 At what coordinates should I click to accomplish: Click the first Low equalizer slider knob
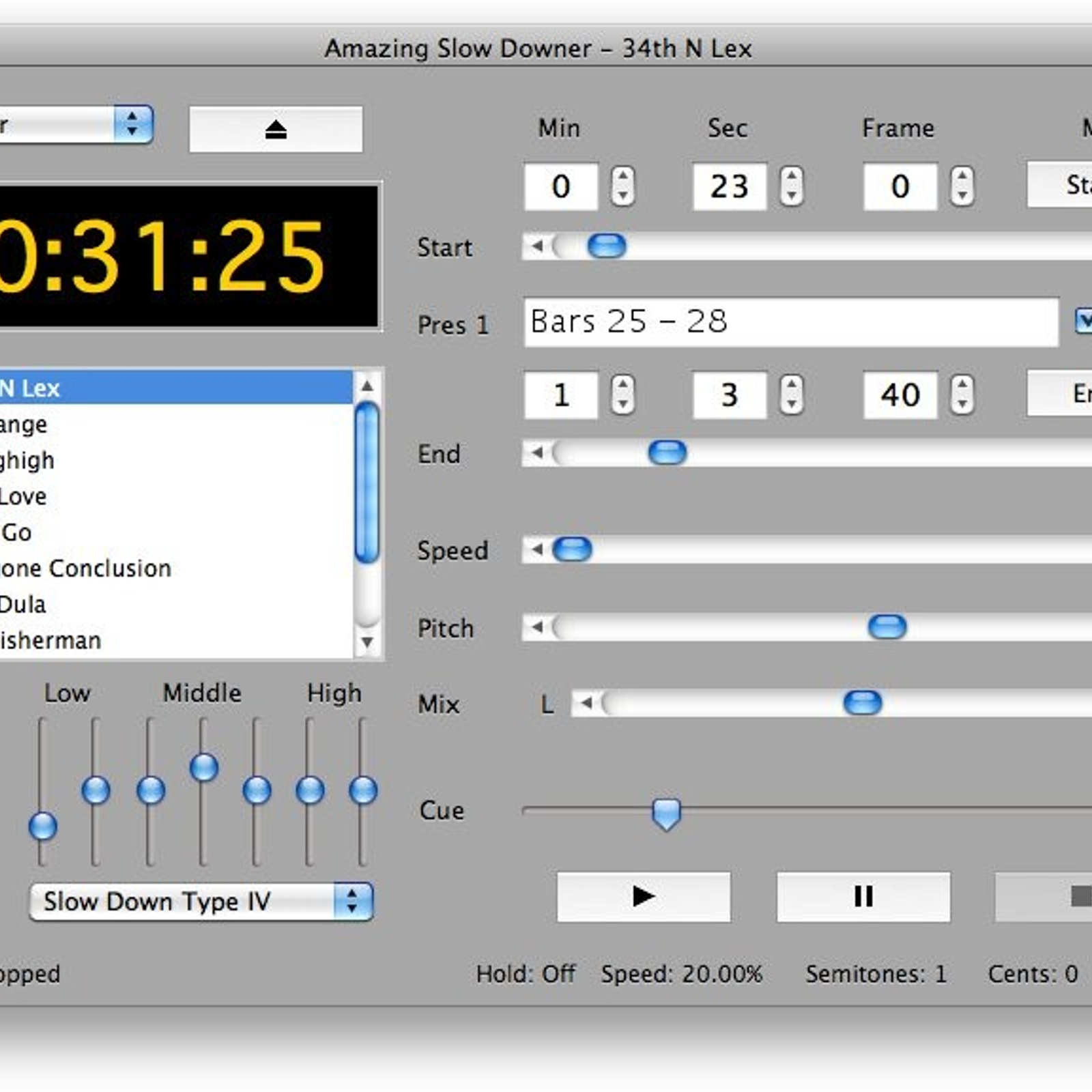(42, 826)
